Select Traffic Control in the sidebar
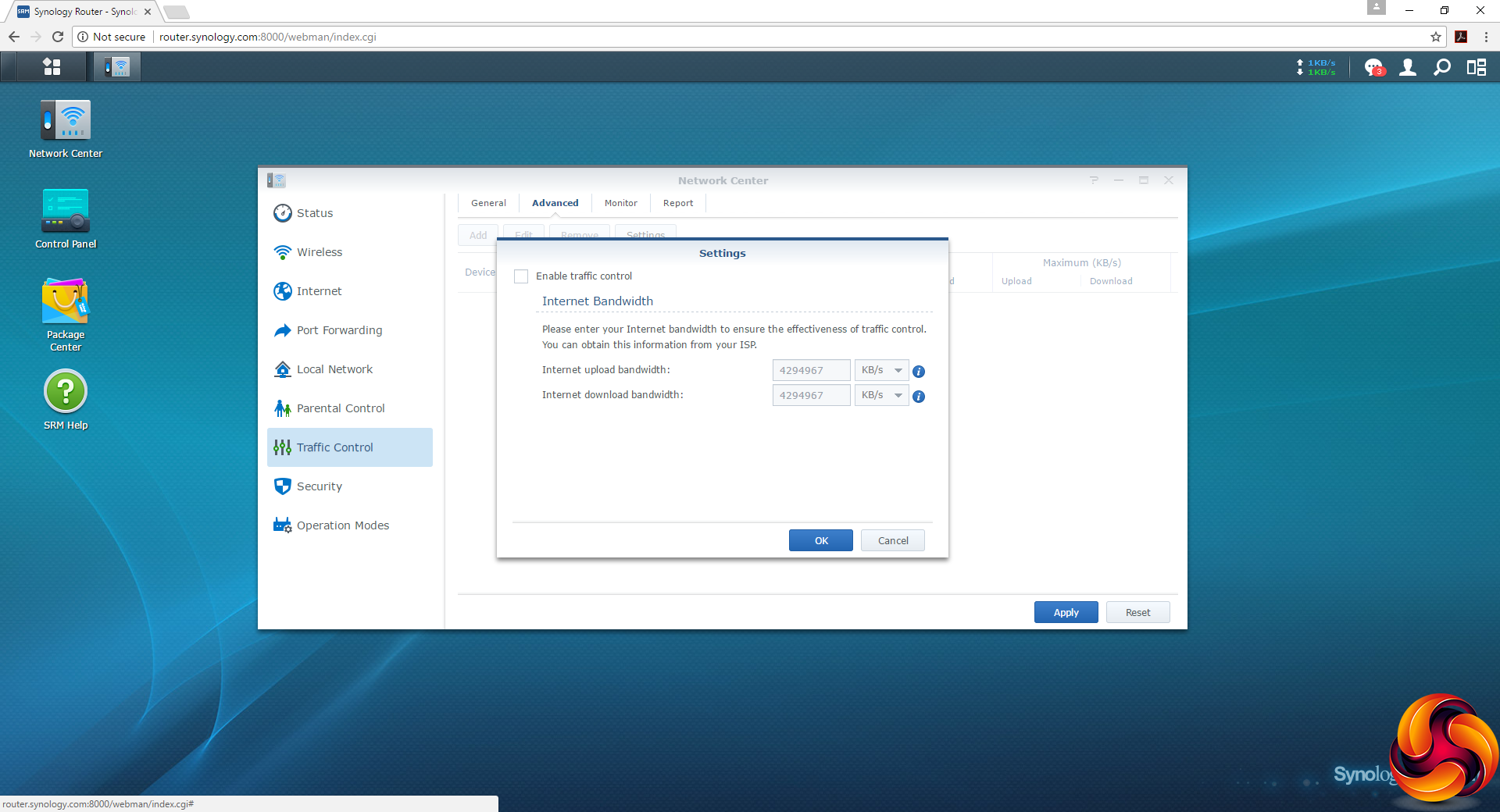This screenshot has width=1500, height=812. coord(350,447)
